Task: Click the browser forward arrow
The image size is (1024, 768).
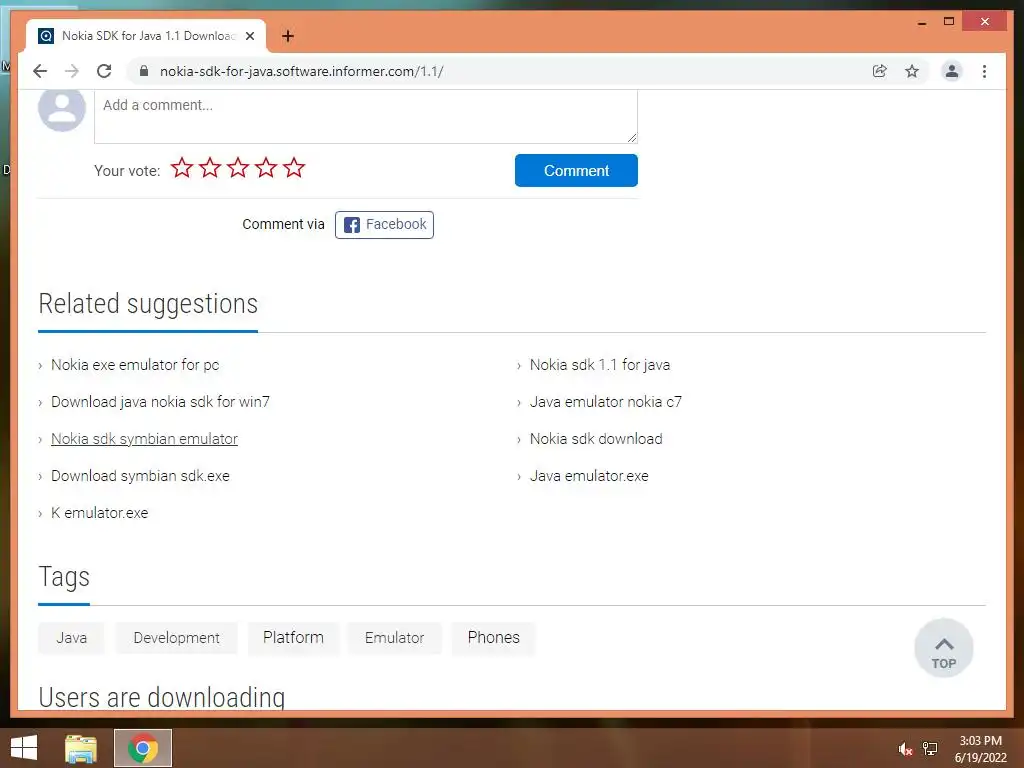Action: coord(72,71)
